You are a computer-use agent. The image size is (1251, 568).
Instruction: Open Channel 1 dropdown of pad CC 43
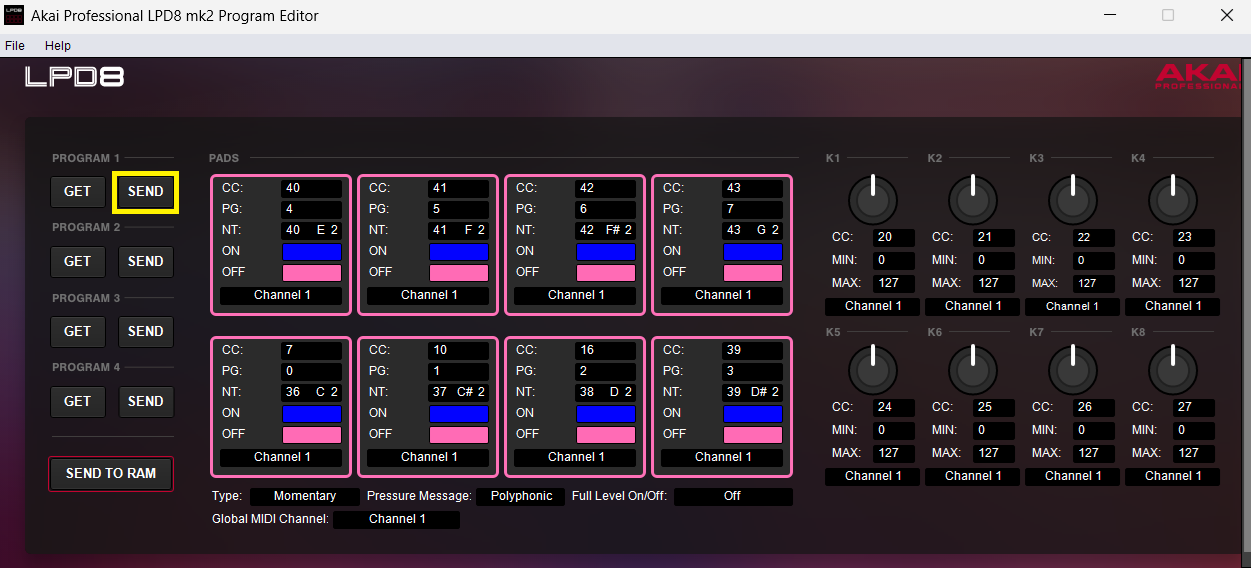coord(722,295)
